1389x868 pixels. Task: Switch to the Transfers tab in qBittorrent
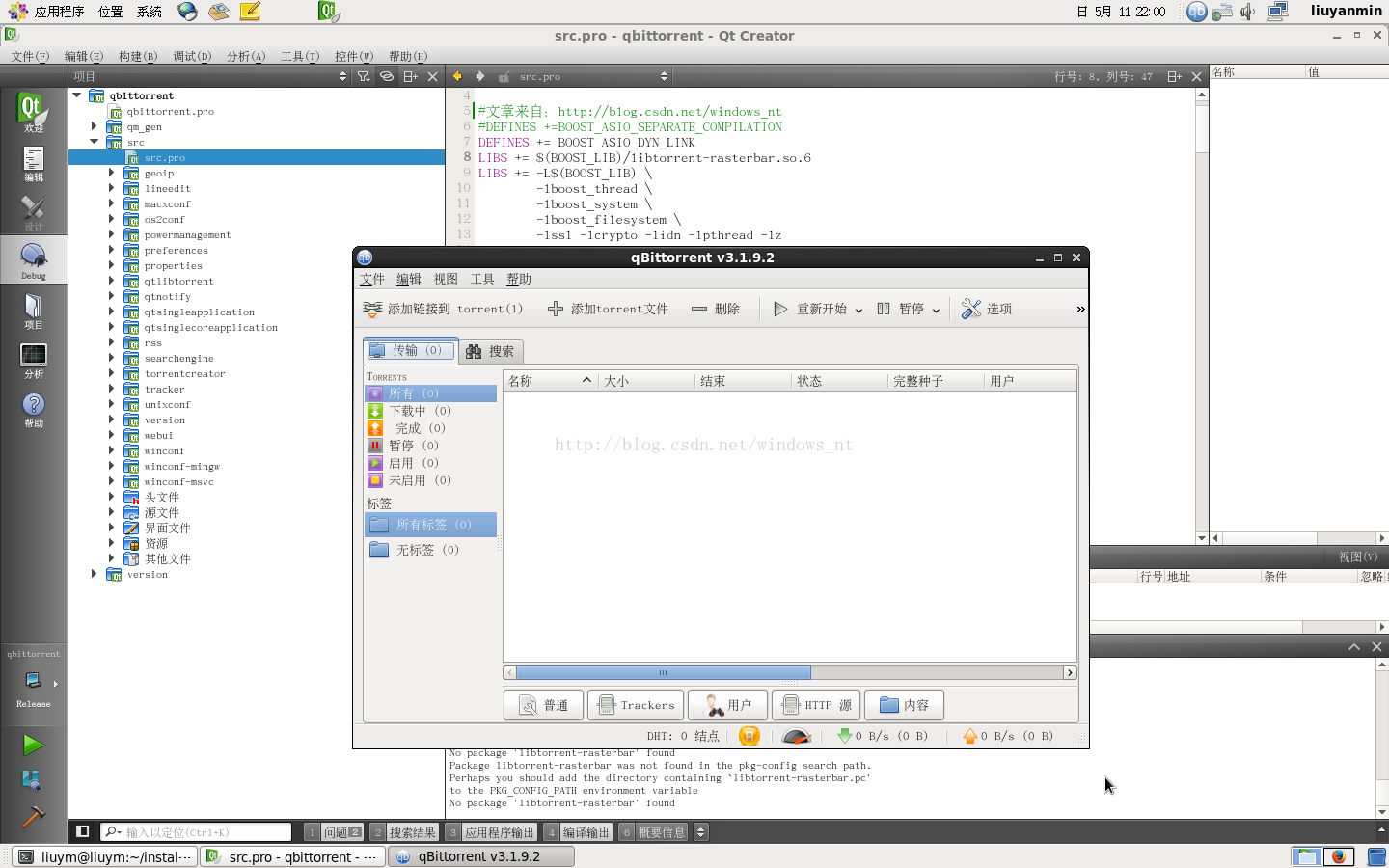click(x=409, y=350)
